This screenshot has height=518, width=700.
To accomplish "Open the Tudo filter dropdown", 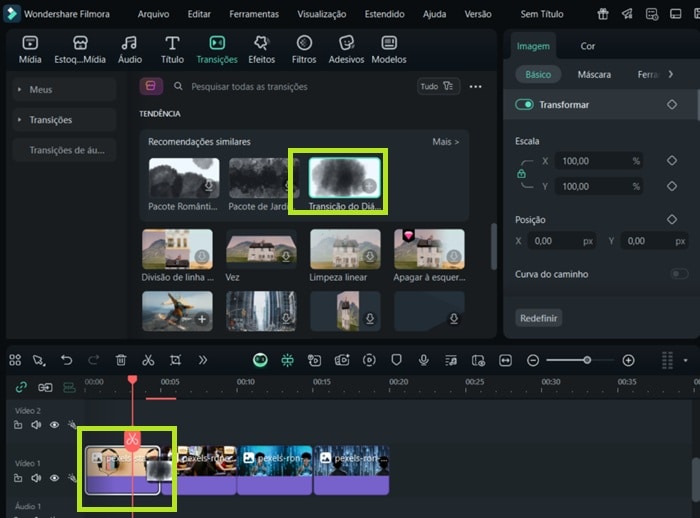I will point(438,86).
